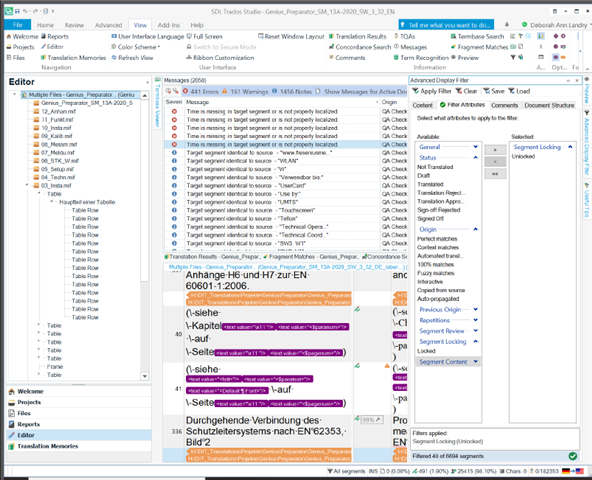Click the document tree scroll down arrow

click(145, 376)
